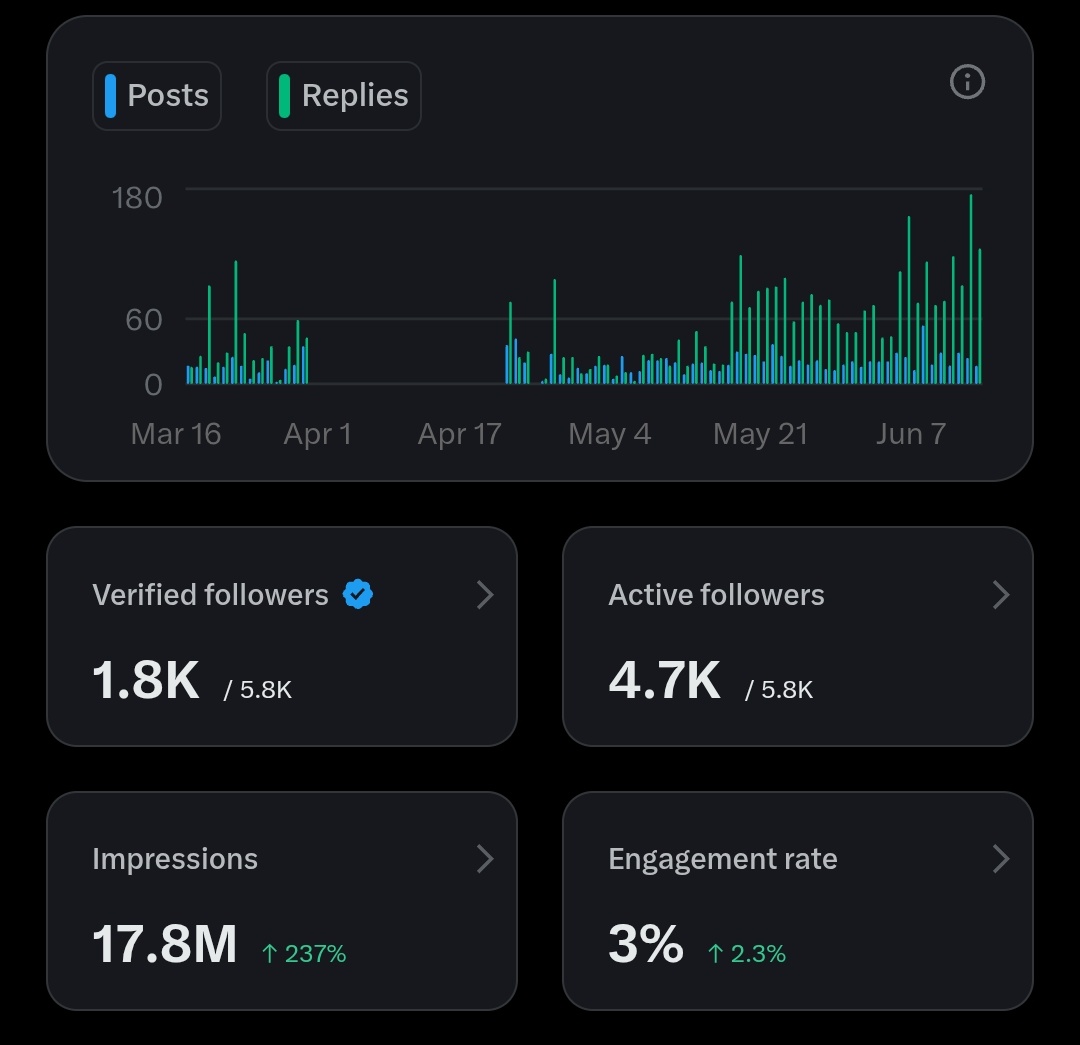
Task: Click the 3% engagement rate value
Action: pyautogui.click(x=645, y=944)
